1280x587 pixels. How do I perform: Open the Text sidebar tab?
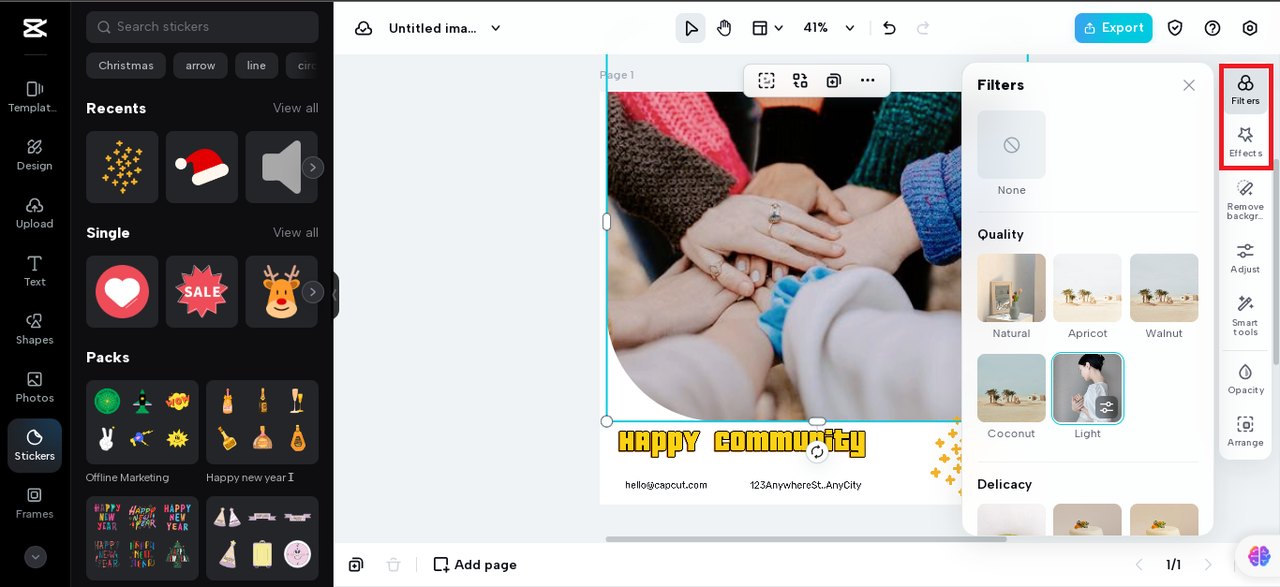(x=34, y=271)
